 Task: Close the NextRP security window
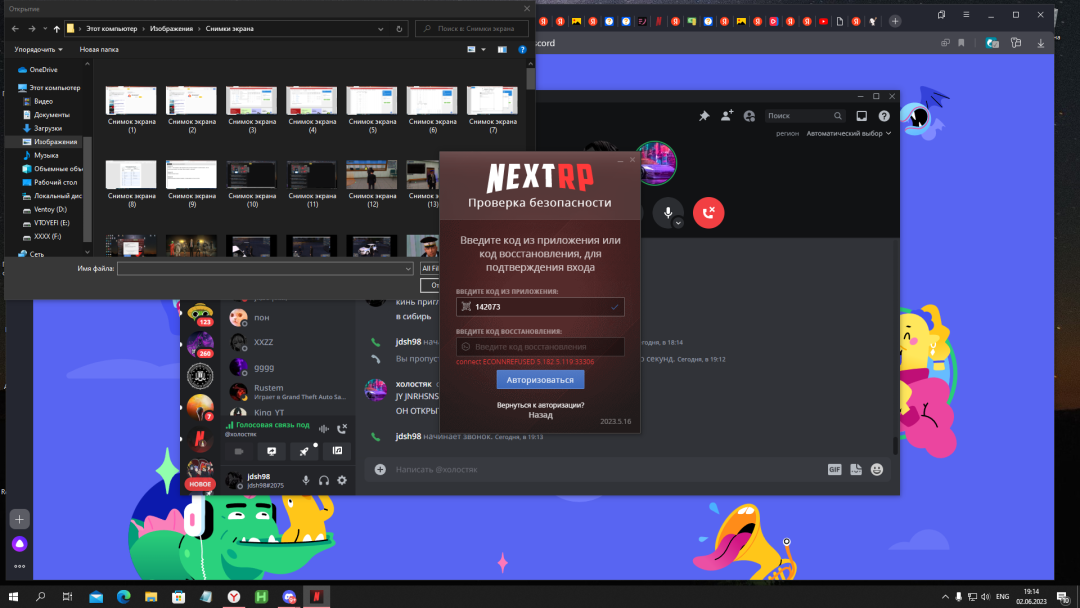click(x=632, y=160)
